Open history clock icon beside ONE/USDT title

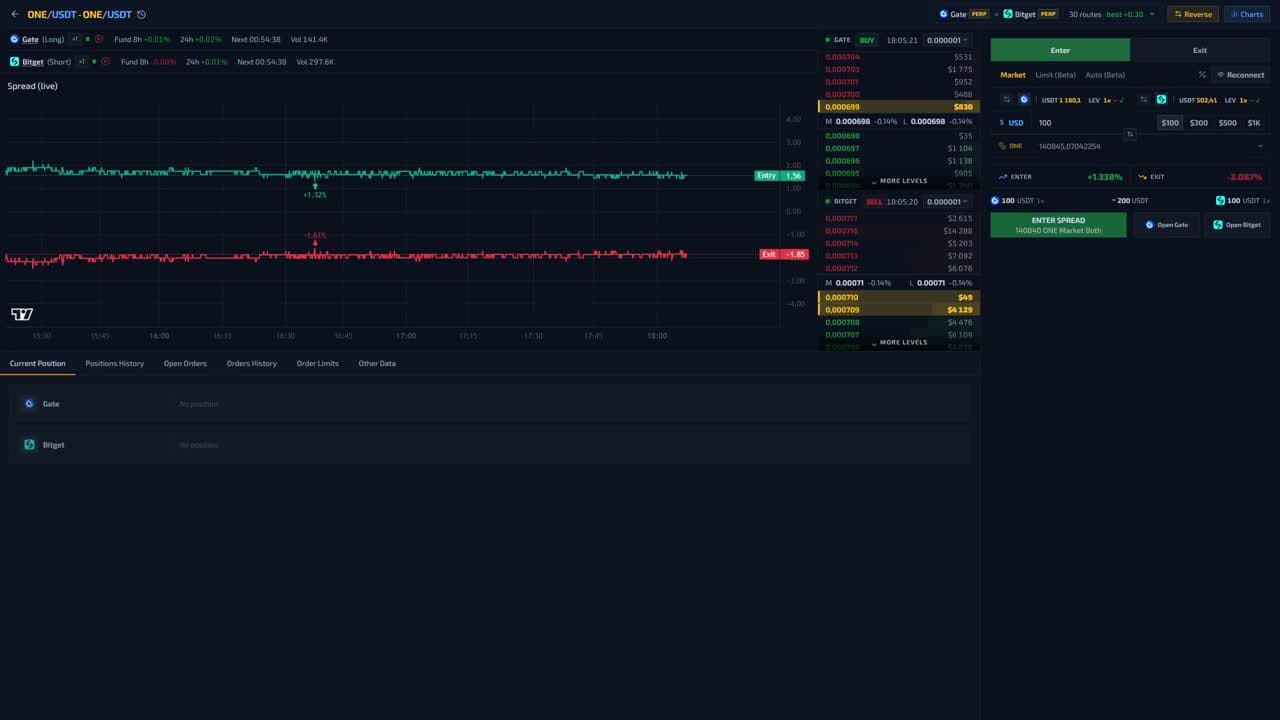coord(141,15)
